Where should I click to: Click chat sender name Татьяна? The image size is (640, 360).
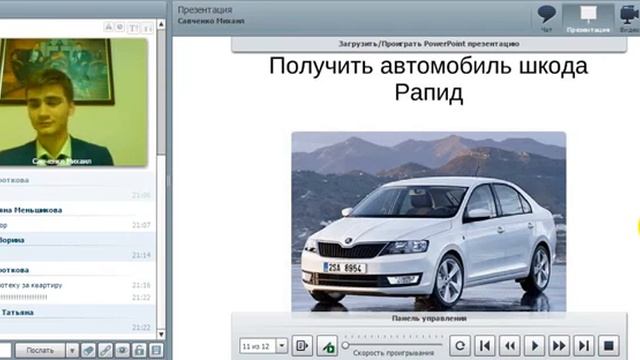click(17, 312)
